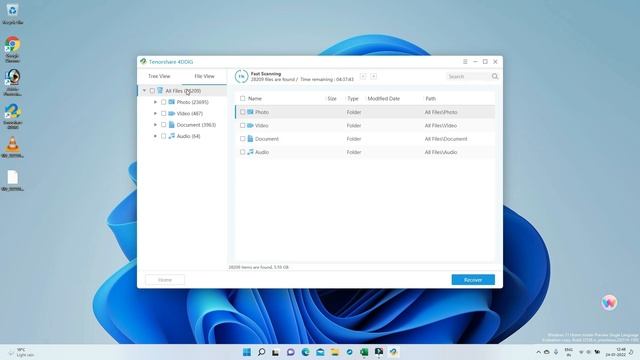Click the Photo folder icon in file list
This screenshot has width=640, height=360.
[250, 112]
